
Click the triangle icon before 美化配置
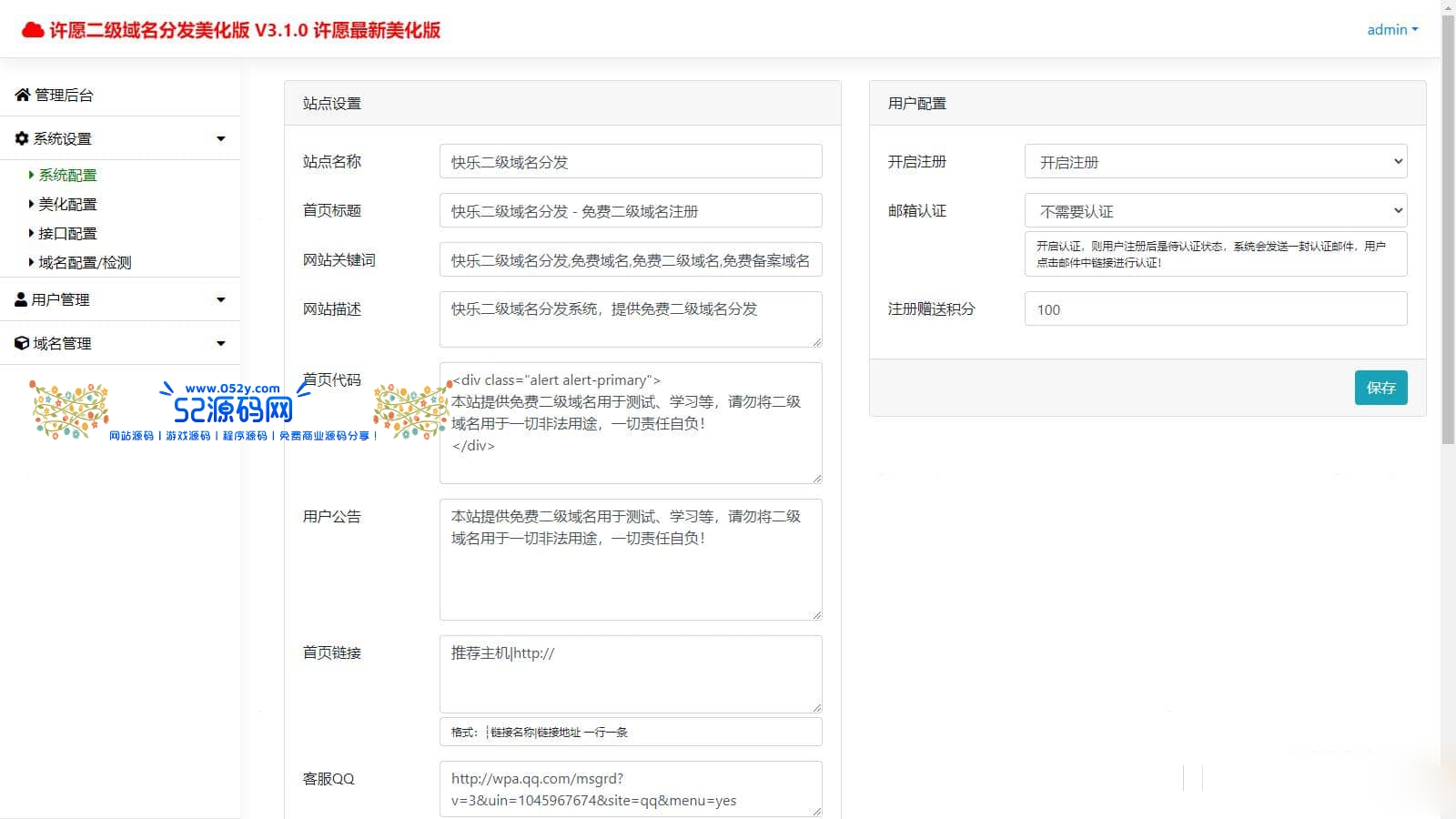tap(31, 204)
